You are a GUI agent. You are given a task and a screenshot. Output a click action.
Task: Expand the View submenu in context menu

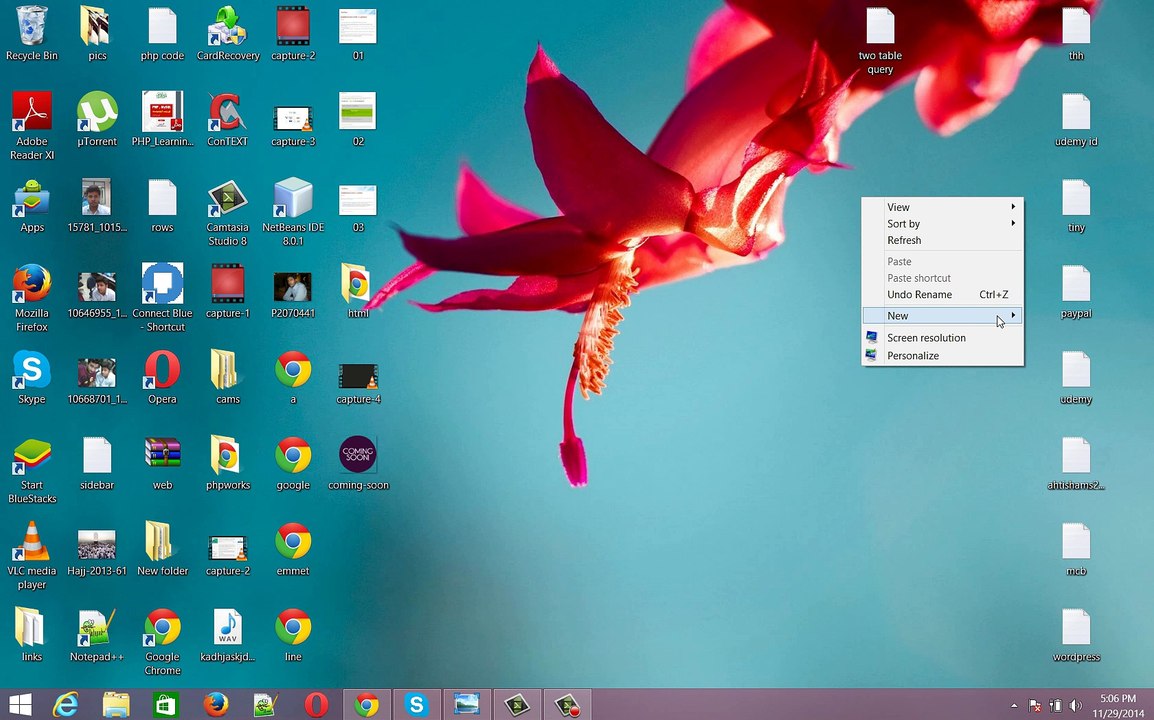point(943,207)
